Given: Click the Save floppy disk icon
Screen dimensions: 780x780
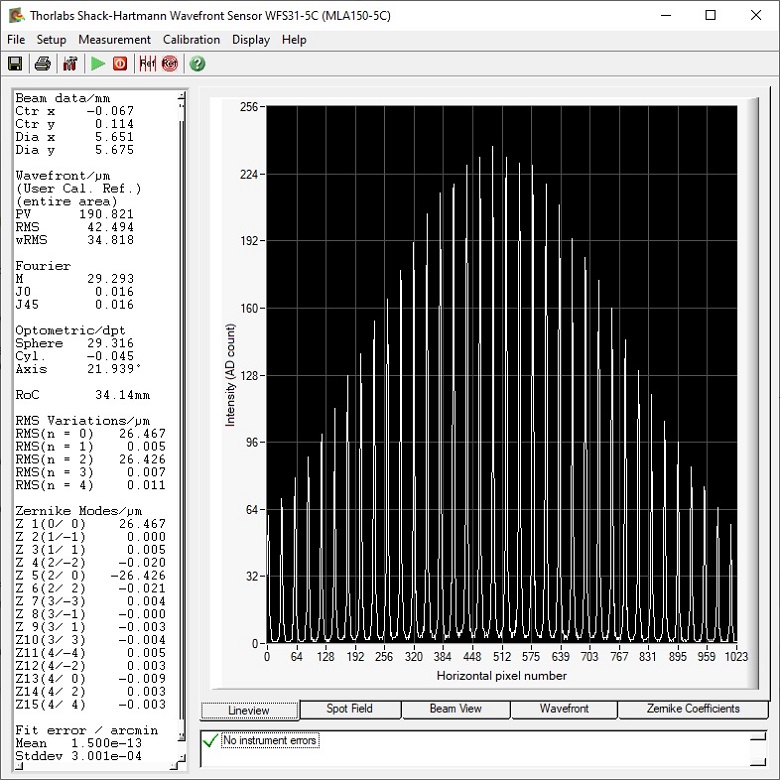Looking at the screenshot, I should (x=15, y=64).
